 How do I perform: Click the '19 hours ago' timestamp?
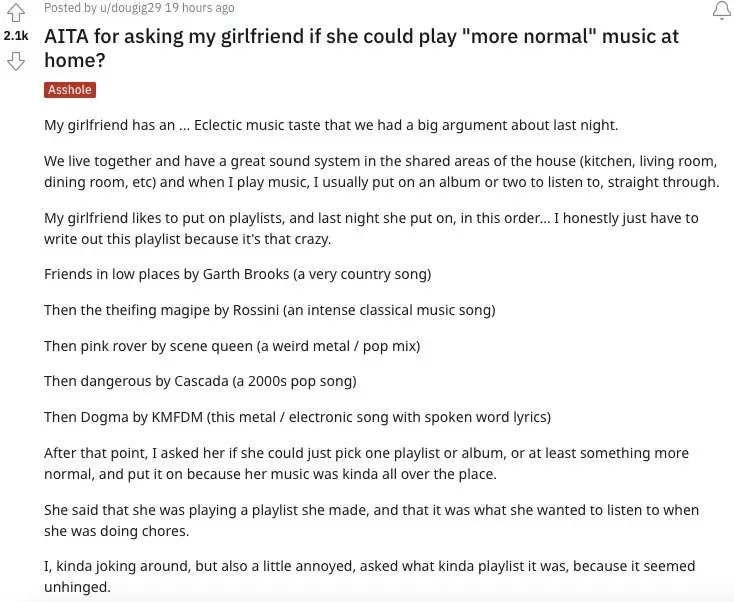pos(200,8)
